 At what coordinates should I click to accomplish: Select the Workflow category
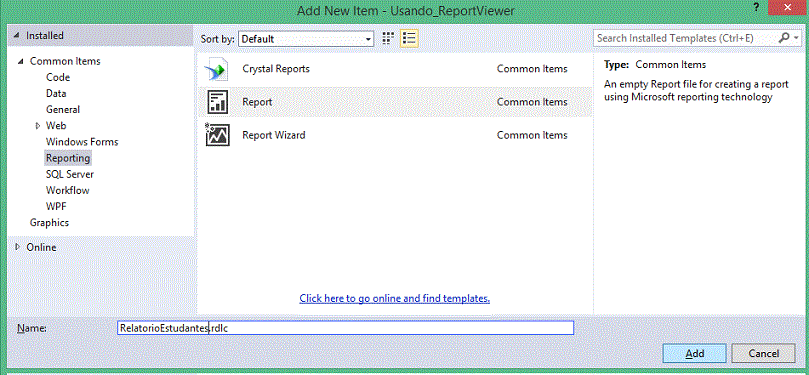coord(67,190)
